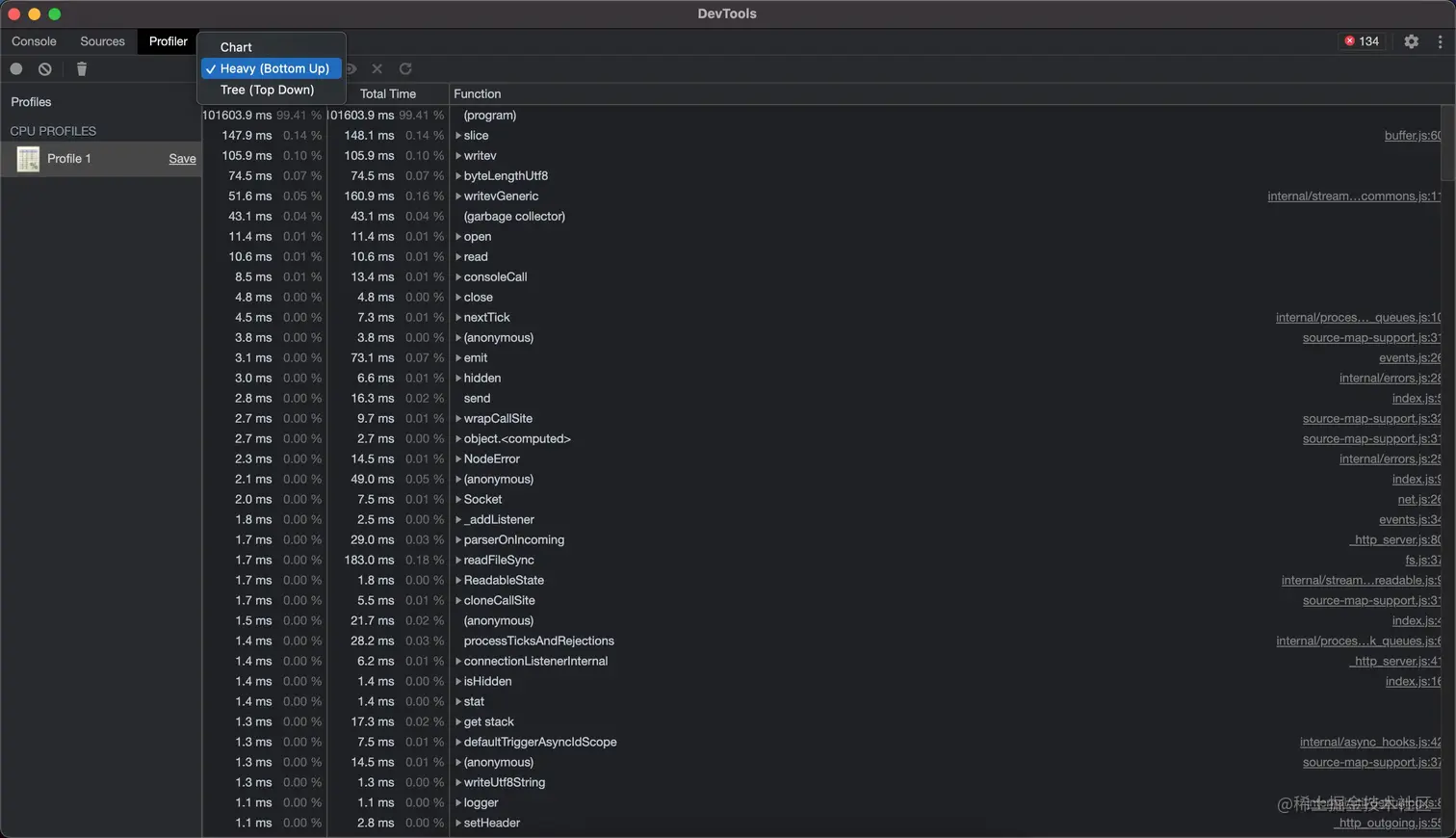This screenshot has width=1456, height=838.
Task: Select the connectionListenerInternal function name
Action: coord(535,662)
